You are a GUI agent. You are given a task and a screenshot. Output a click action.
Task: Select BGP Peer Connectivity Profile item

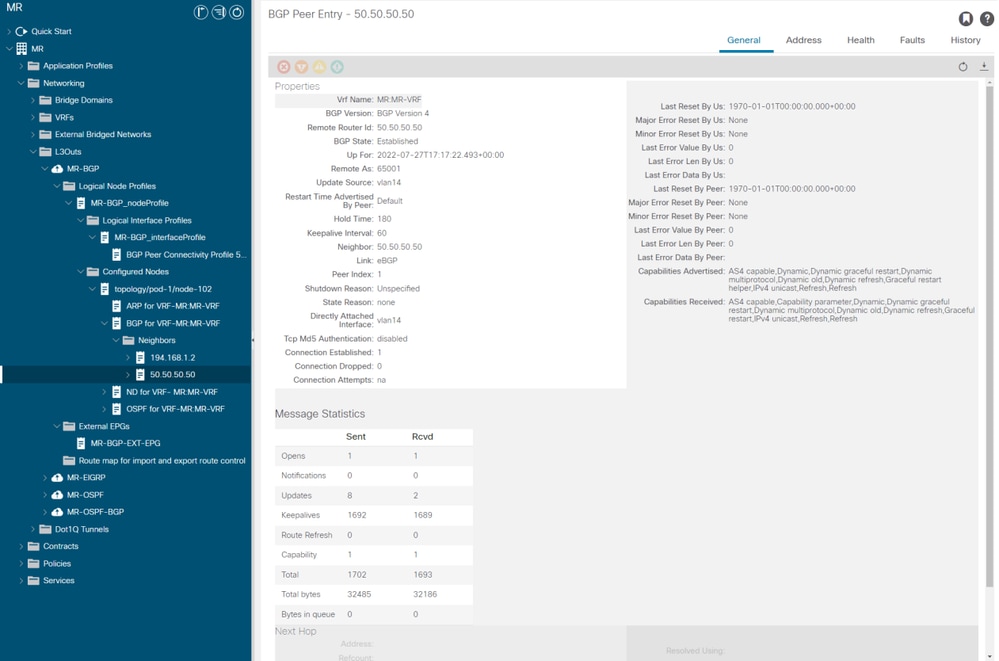(185, 254)
